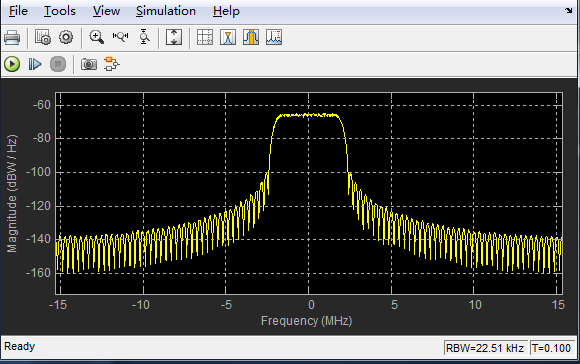Take a snapshot with camera icon
This screenshot has width=580, height=364.
(x=89, y=64)
